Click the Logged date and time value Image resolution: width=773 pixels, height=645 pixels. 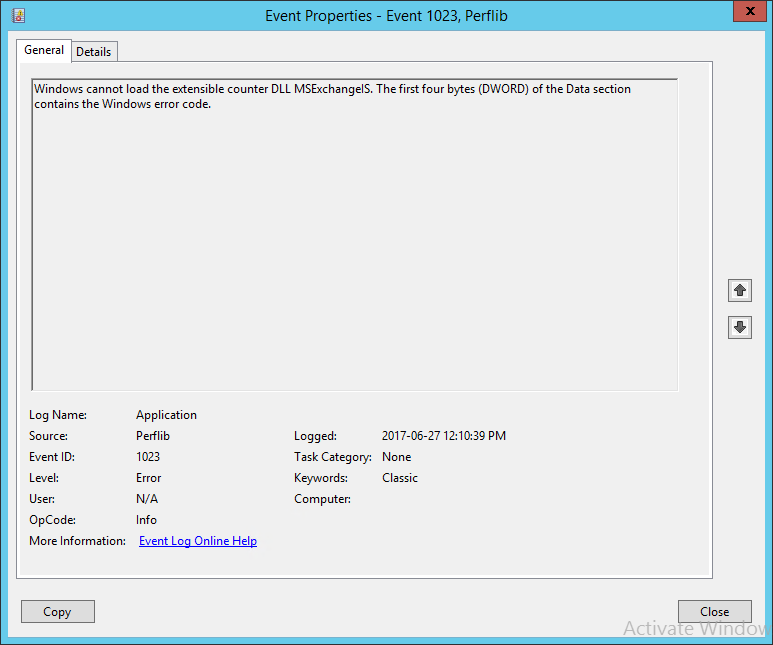pos(444,436)
